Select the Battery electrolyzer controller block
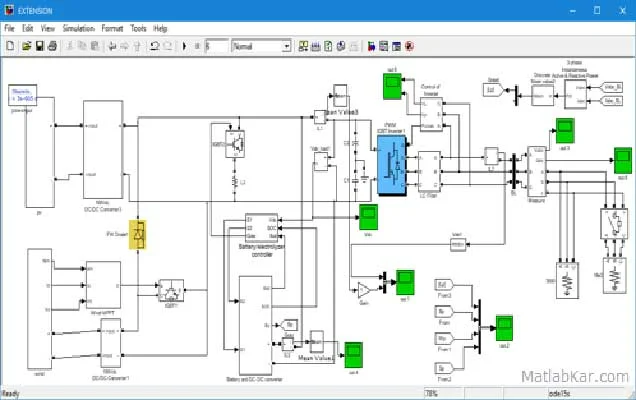The height and width of the screenshot is (400, 636). coord(262,228)
